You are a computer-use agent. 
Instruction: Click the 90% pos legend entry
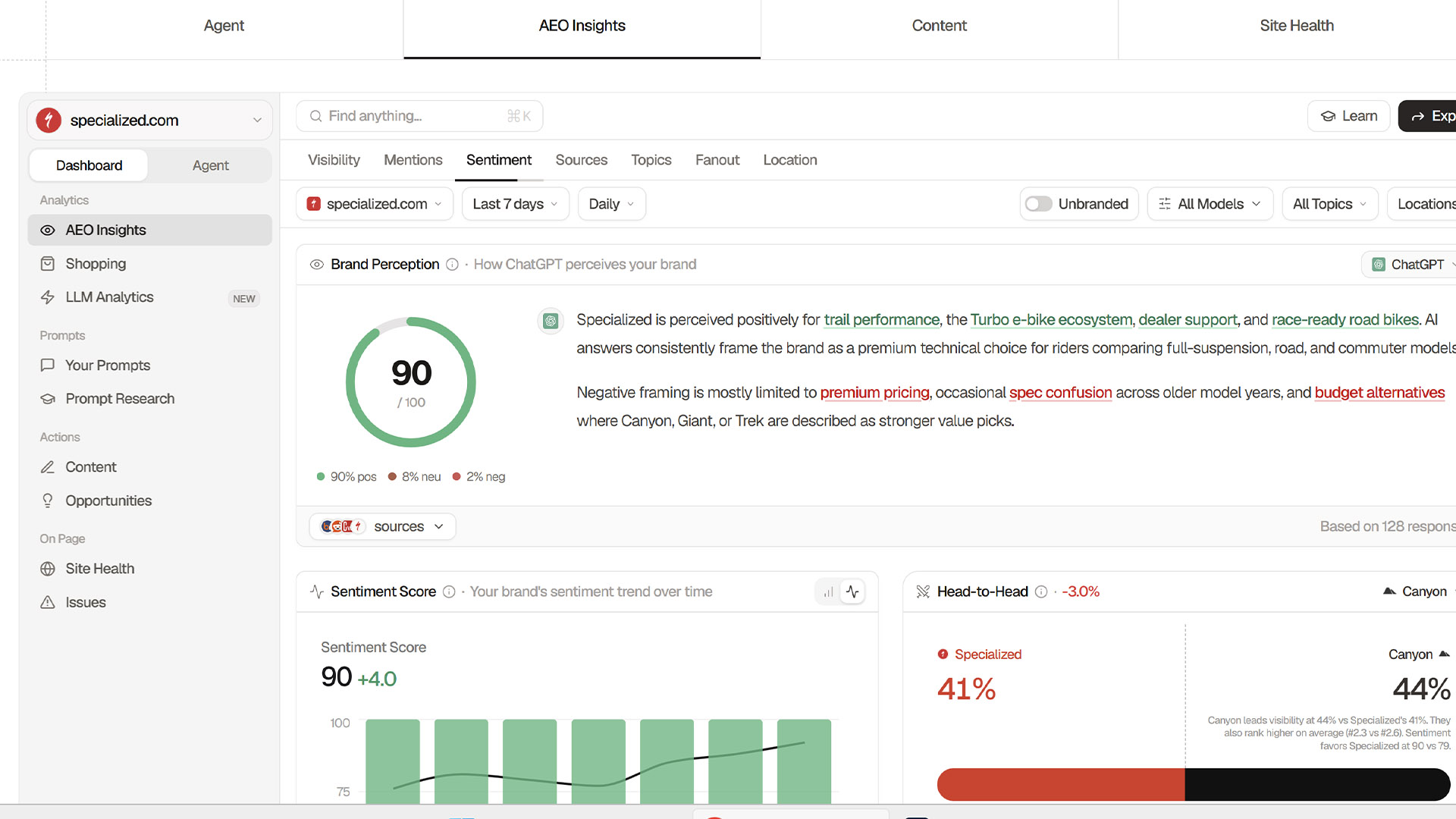pyautogui.click(x=347, y=477)
